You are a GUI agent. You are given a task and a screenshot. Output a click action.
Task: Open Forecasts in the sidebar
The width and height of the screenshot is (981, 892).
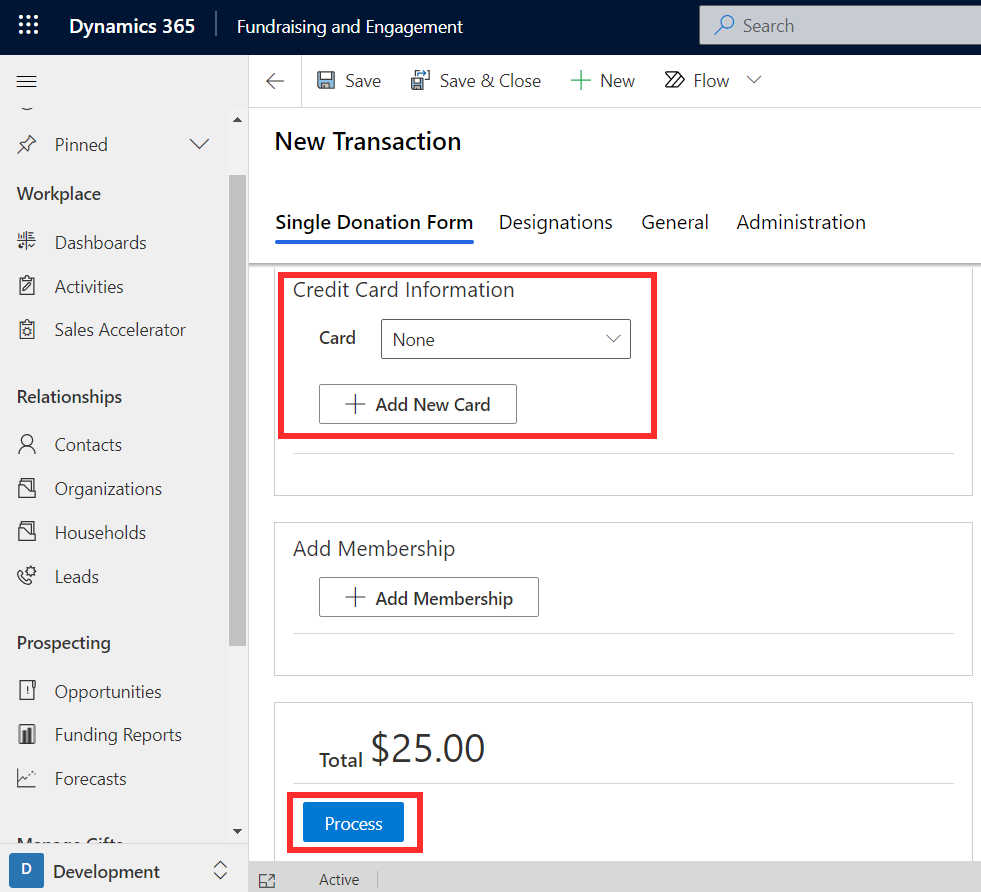pyautogui.click(x=91, y=779)
